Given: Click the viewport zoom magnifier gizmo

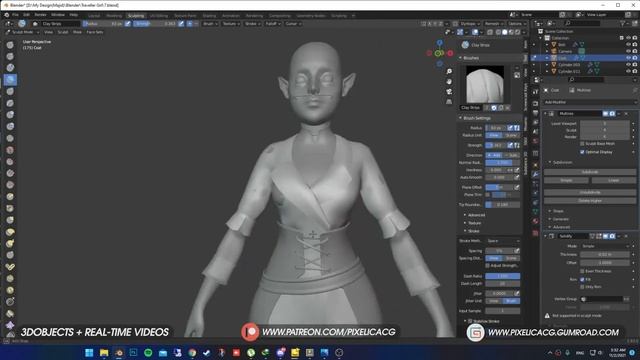Looking at the screenshot, I should pyautogui.click(x=449, y=71).
